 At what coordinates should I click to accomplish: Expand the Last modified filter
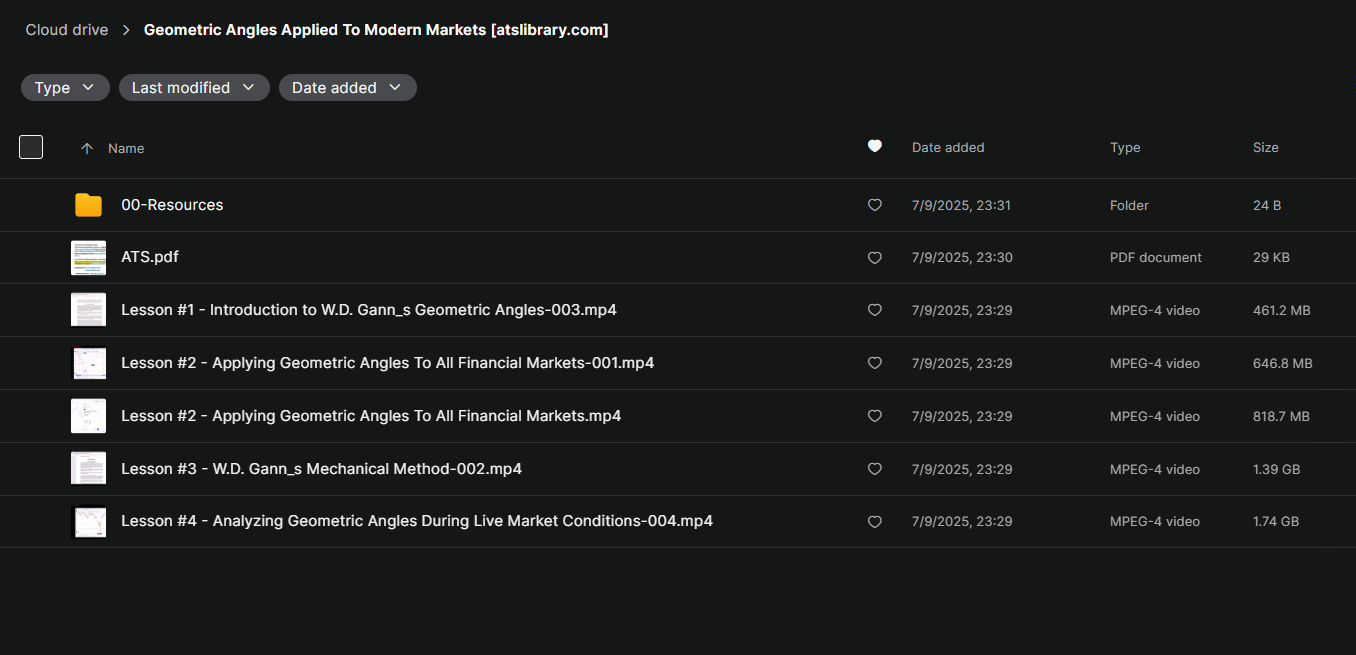[194, 88]
